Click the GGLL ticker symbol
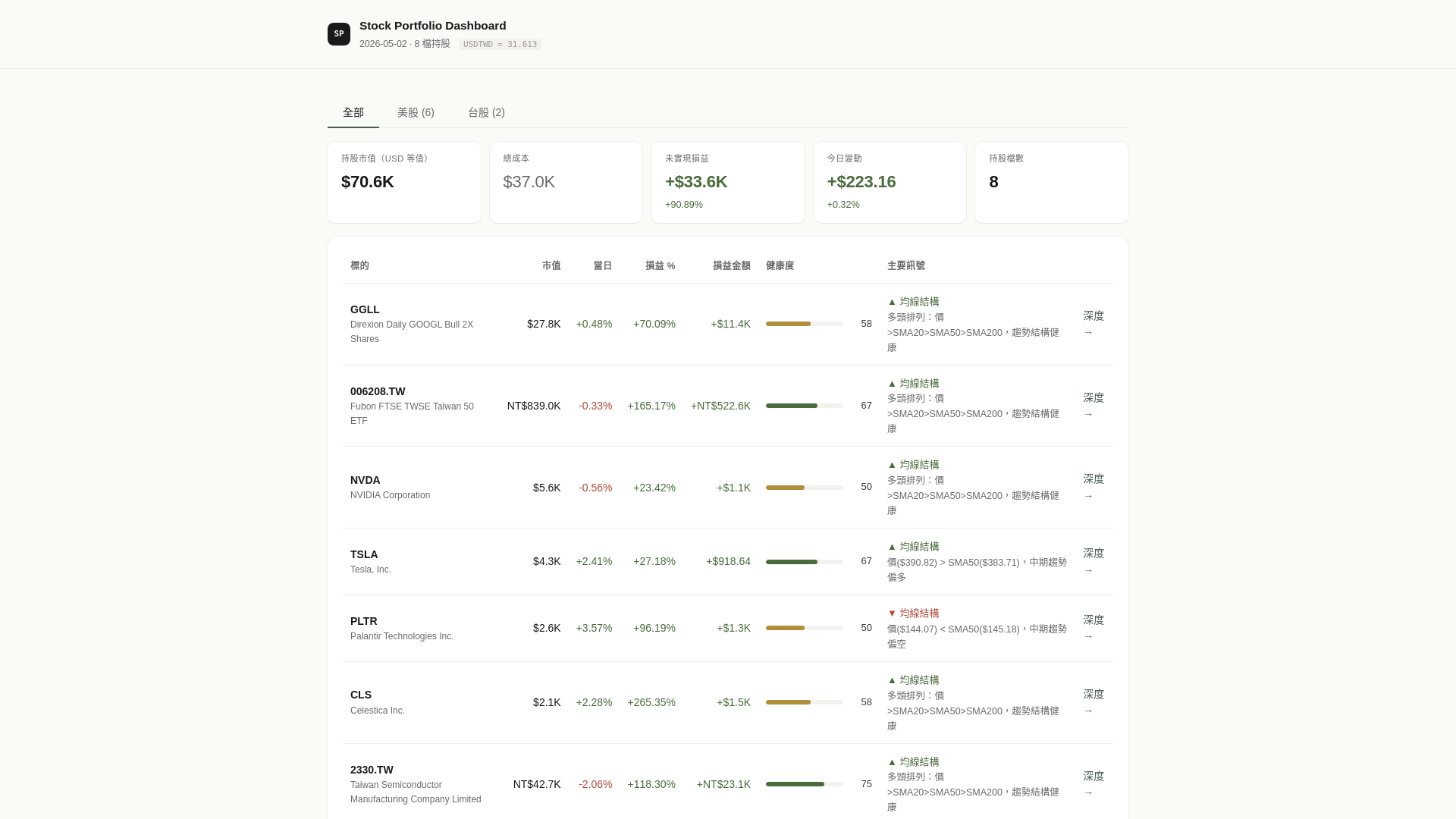The width and height of the screenshot is (1456, 819). [x=365, y=309]
